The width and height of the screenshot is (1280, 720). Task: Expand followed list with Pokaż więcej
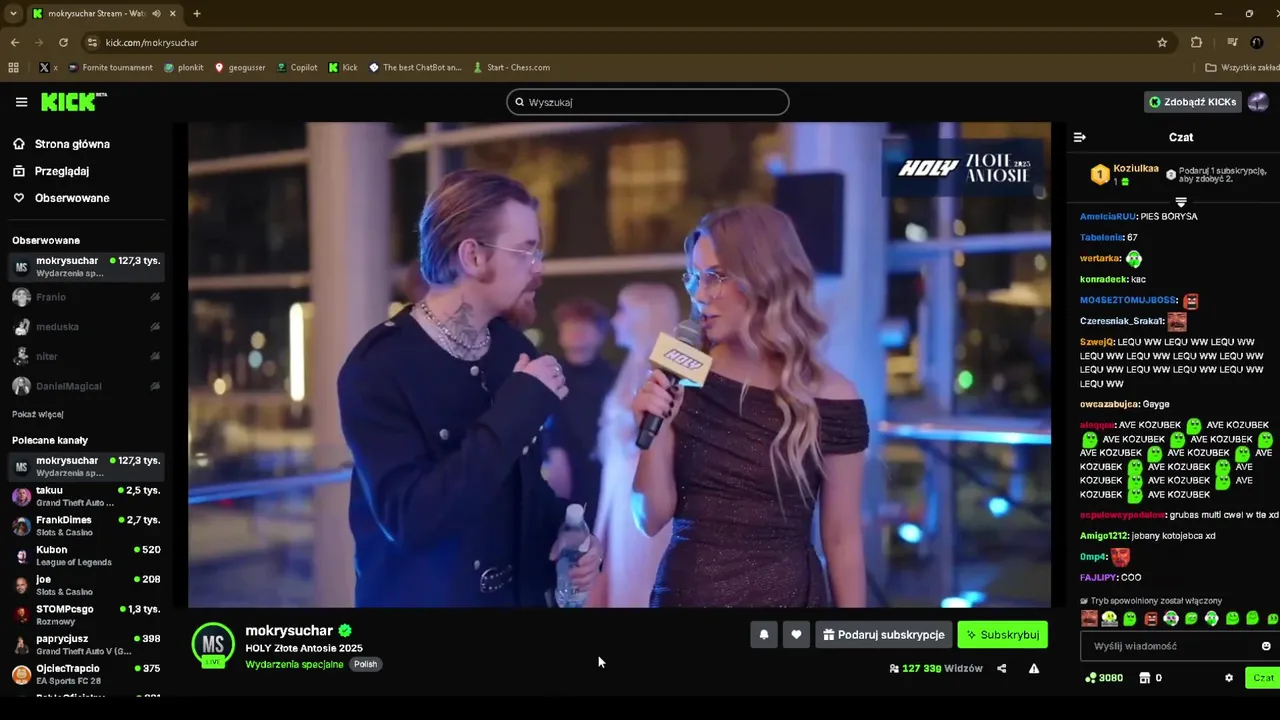38,414
